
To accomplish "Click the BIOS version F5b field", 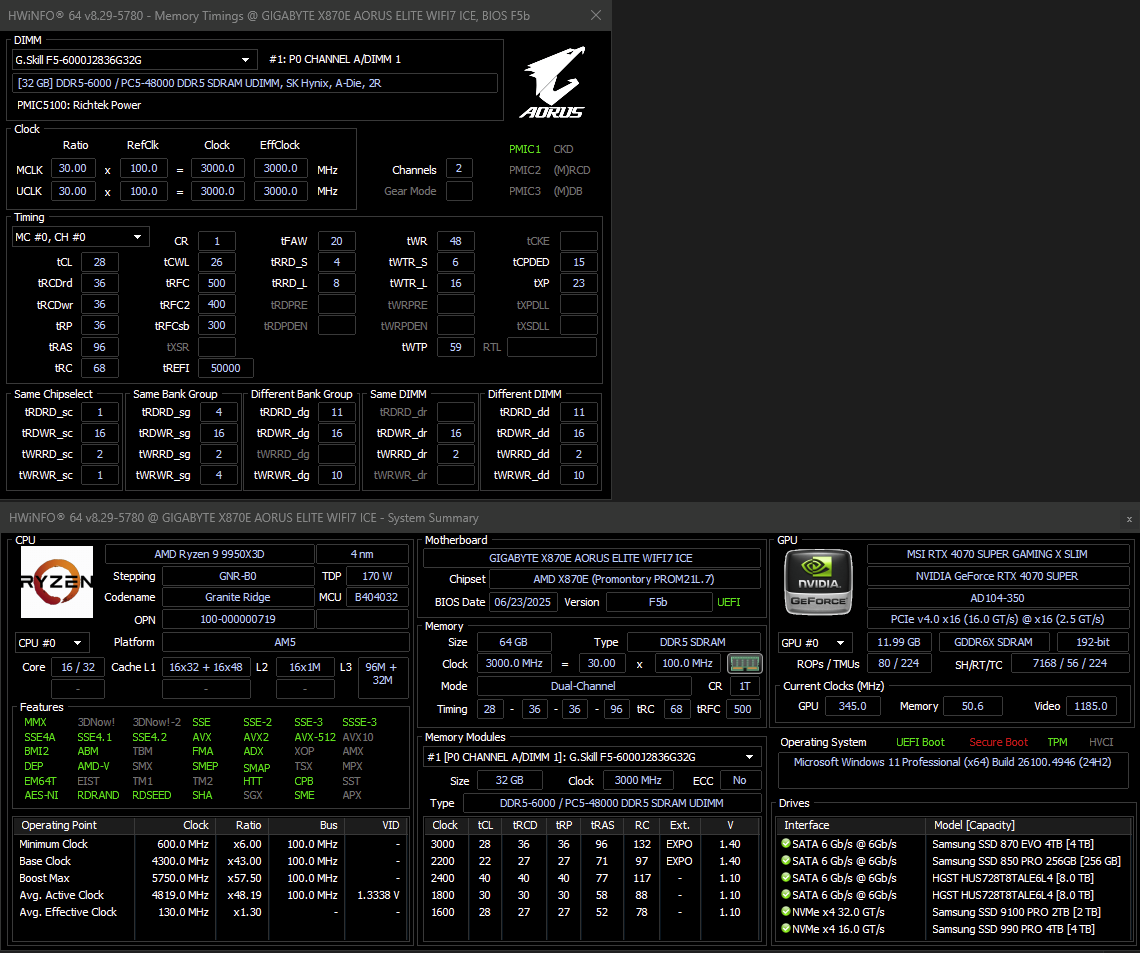I will [658, 602].
